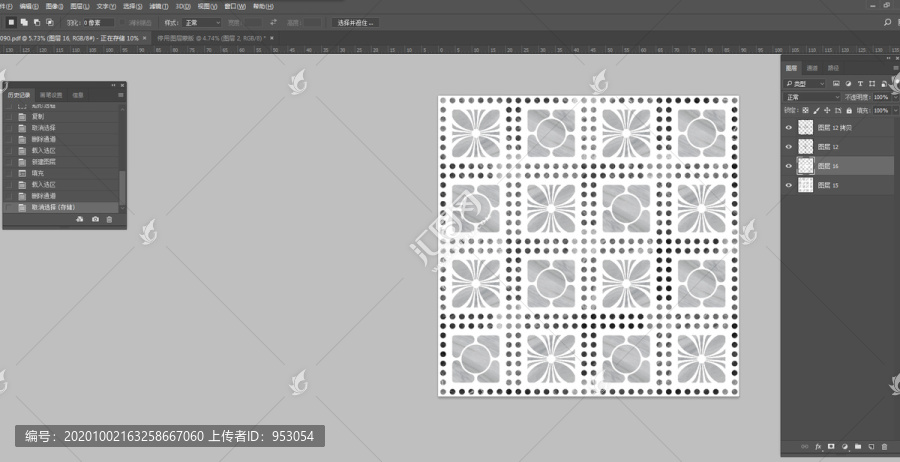Choose Intersect with Selection mode icon
The height and width of the screenshot is (462, 900).
[50, 22]
